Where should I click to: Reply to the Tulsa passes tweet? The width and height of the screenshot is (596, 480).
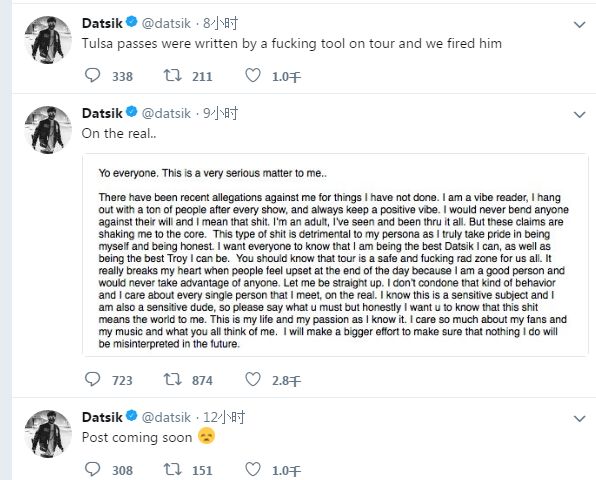pos(92,75)
